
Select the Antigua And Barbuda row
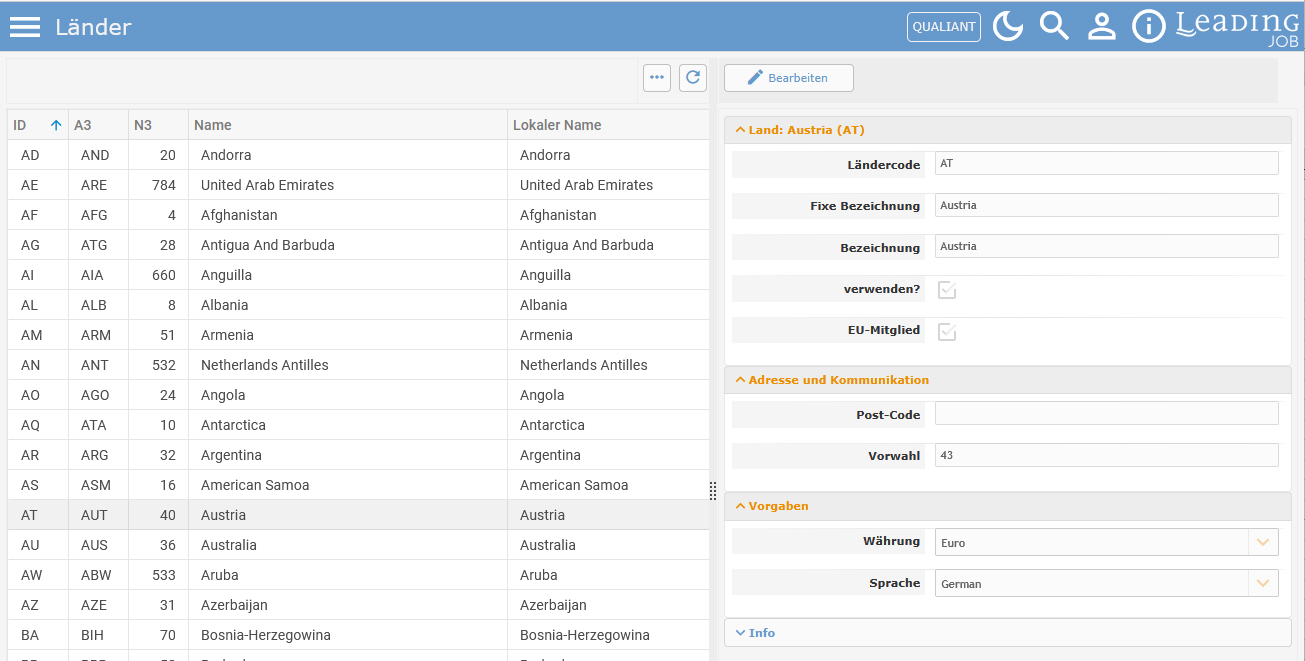coord(358,245)
